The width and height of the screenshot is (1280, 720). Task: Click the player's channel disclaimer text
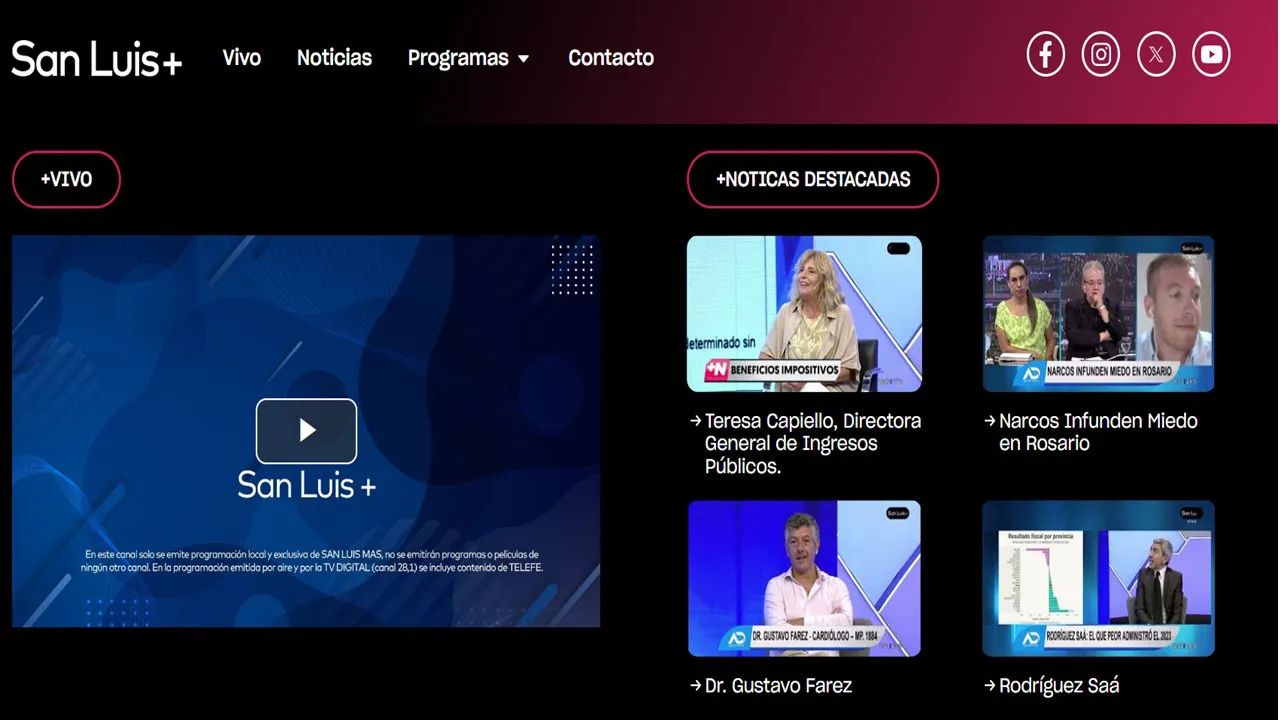[x=312, y=561]
